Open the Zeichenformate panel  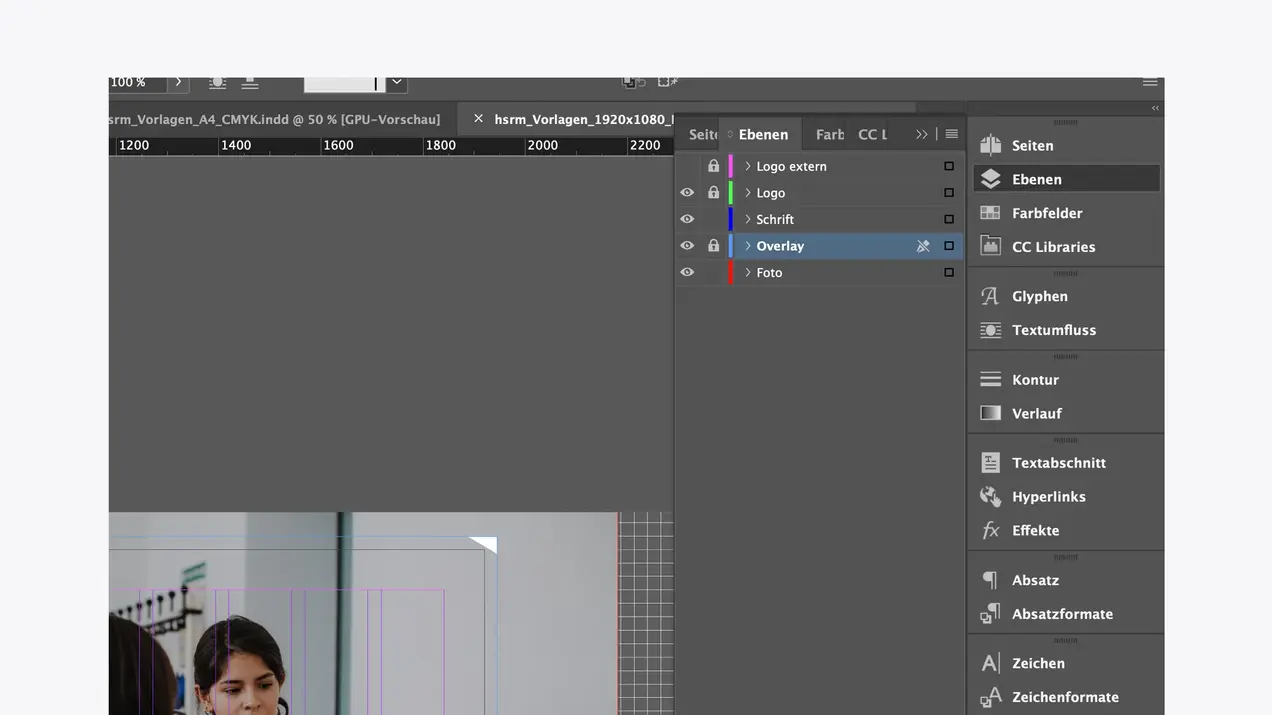point(1063,697)
